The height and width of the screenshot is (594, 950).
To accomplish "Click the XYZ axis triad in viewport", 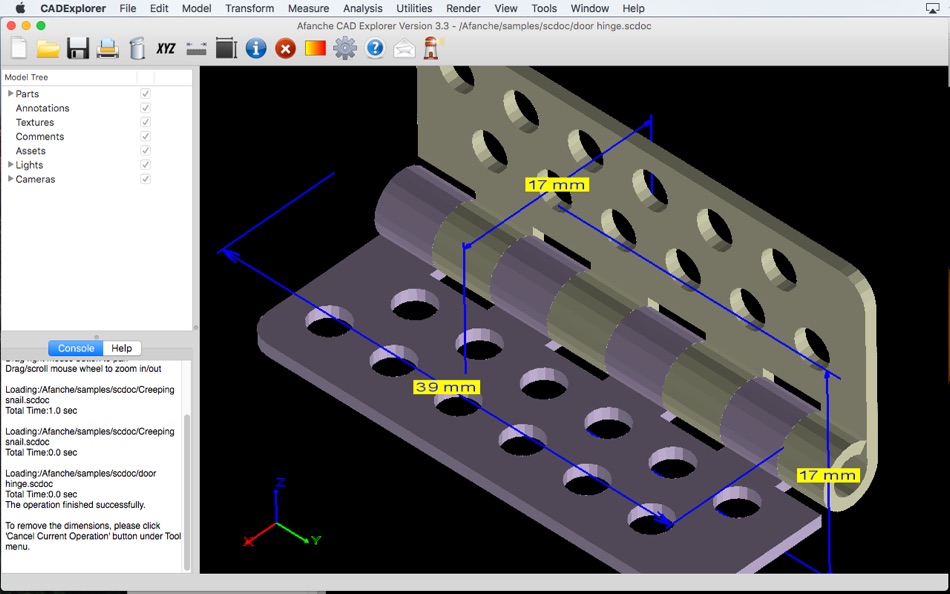I will 280,515.
